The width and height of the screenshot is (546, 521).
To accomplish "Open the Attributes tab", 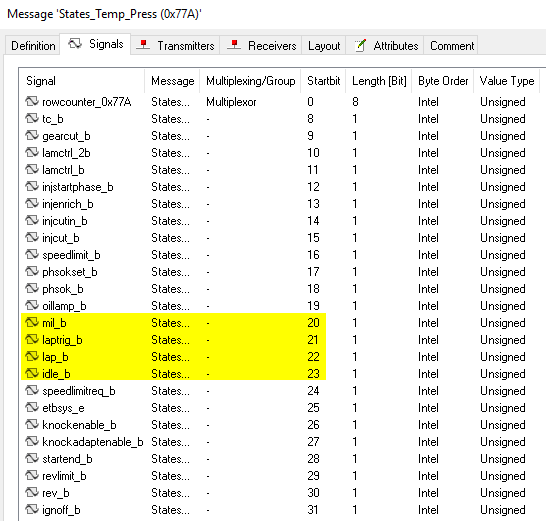I will pyautogui.click(x=385, y=46).
